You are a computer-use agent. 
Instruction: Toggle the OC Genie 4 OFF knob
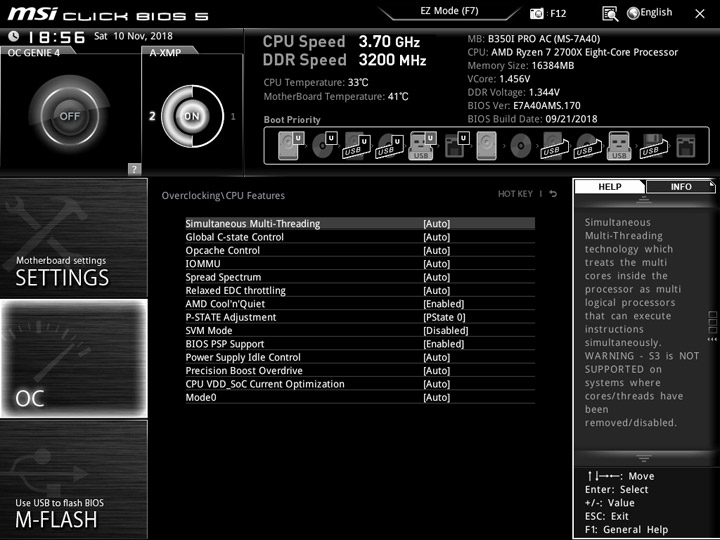click(x=69, y=116)
